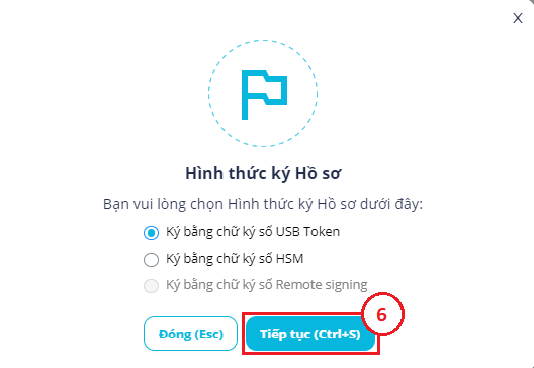Select the disabled Remote signing radio circle

click(x=151, y=286)
